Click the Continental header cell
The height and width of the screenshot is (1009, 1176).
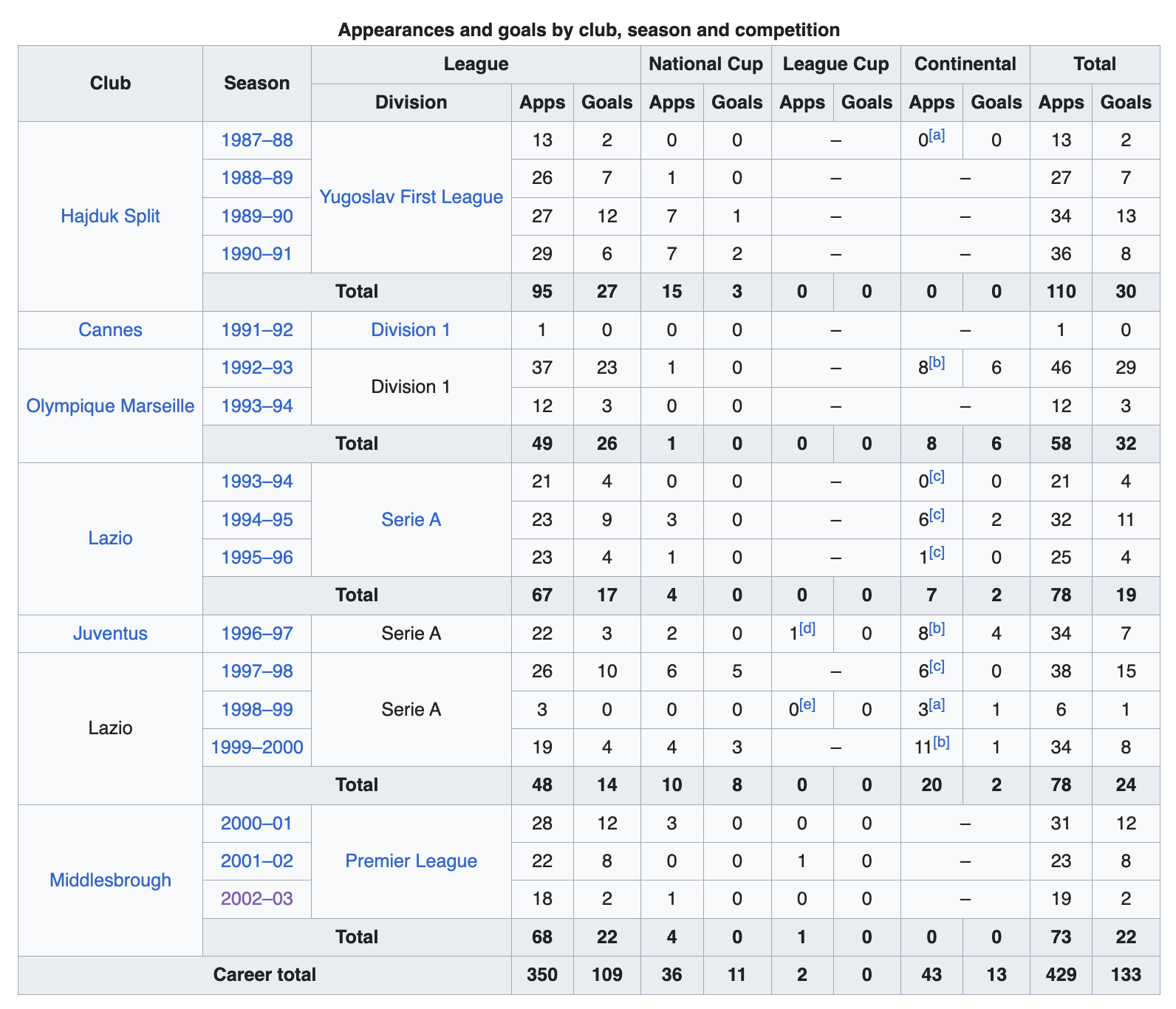[965, 64]
